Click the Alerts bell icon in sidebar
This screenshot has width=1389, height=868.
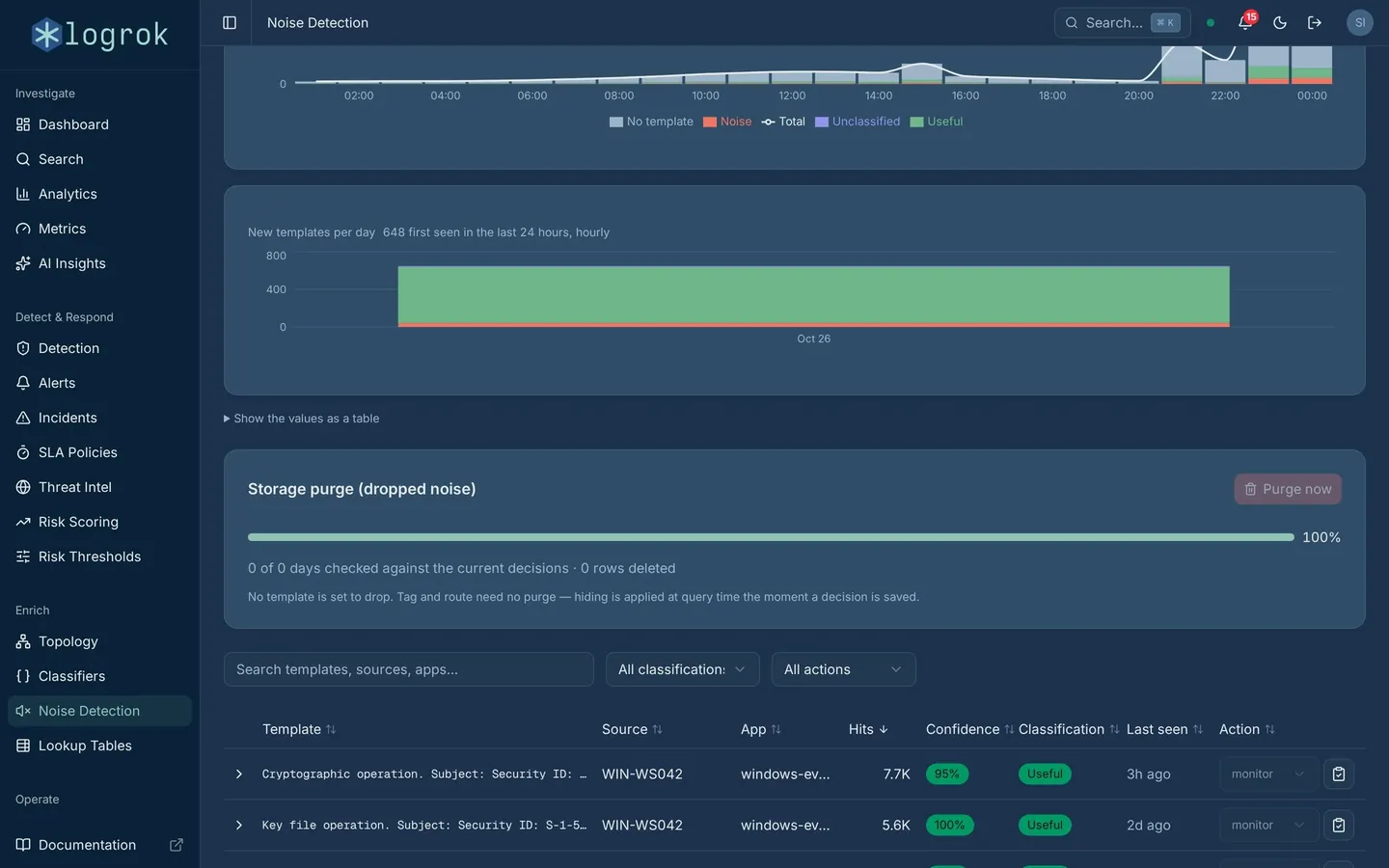tap(23, 383)
